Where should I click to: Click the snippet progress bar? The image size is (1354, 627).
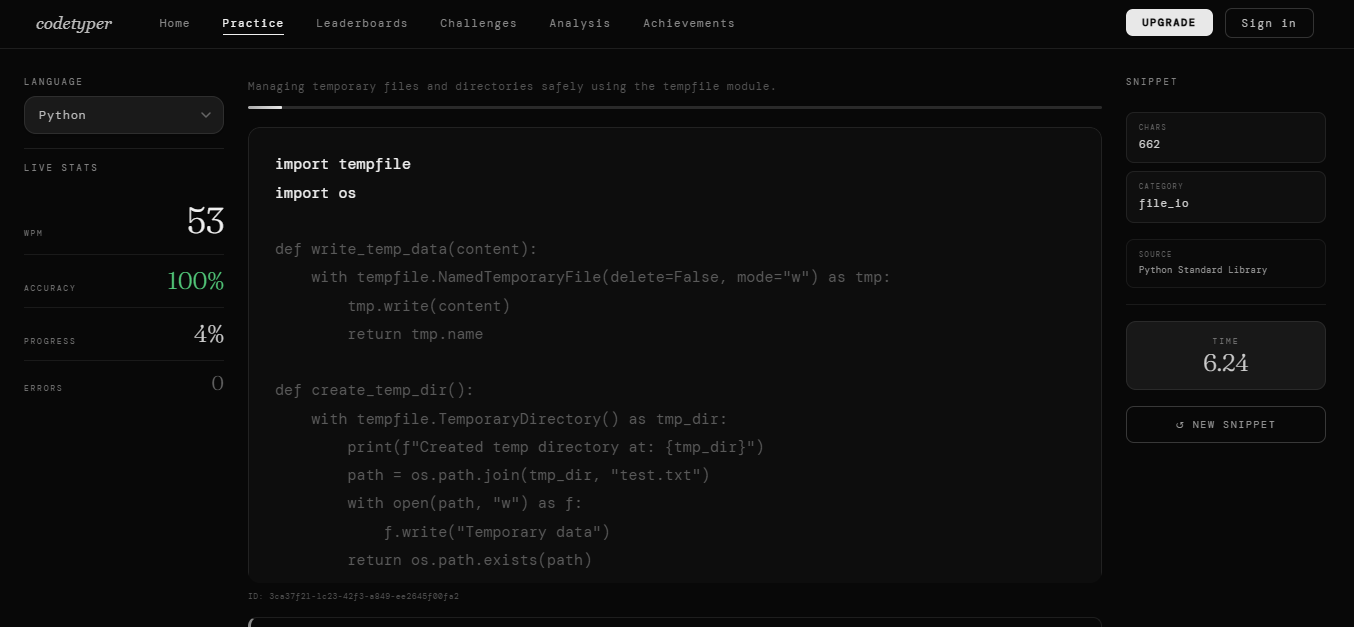675,107
